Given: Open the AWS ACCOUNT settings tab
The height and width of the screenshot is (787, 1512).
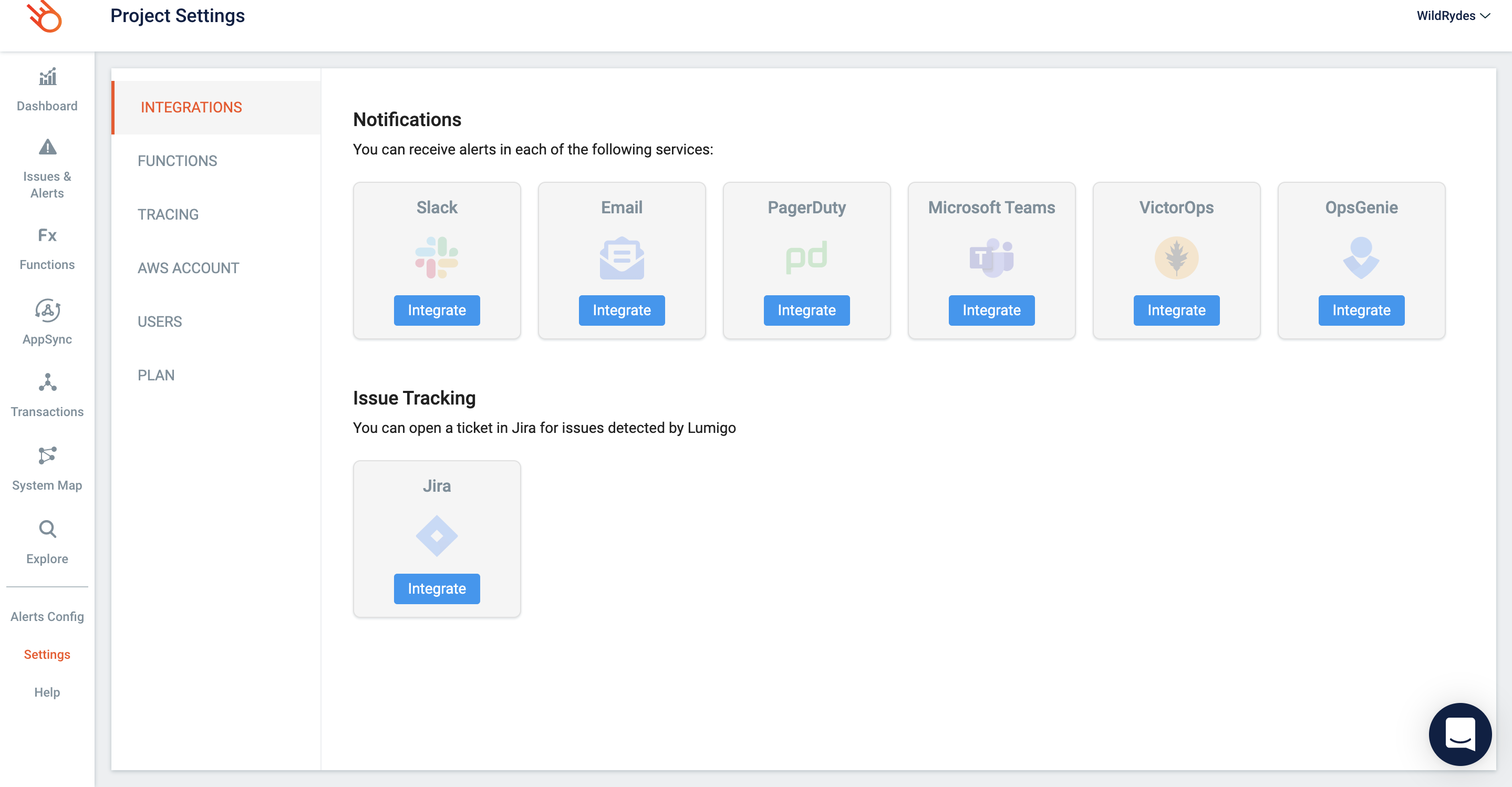Looking at the screenshot, I should (x=188, y=267).
